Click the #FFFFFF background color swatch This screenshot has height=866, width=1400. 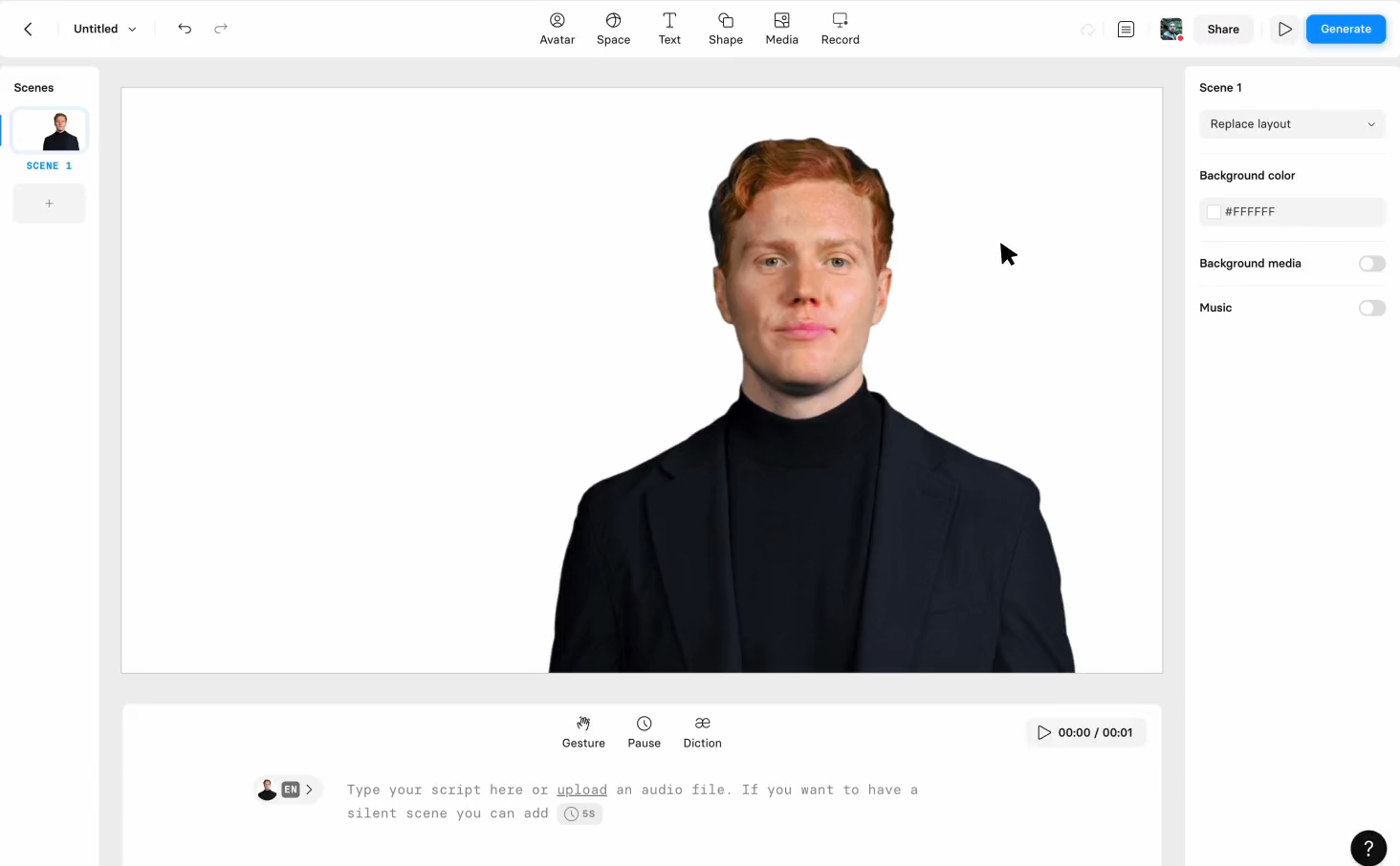click(x=1214, y=212)
